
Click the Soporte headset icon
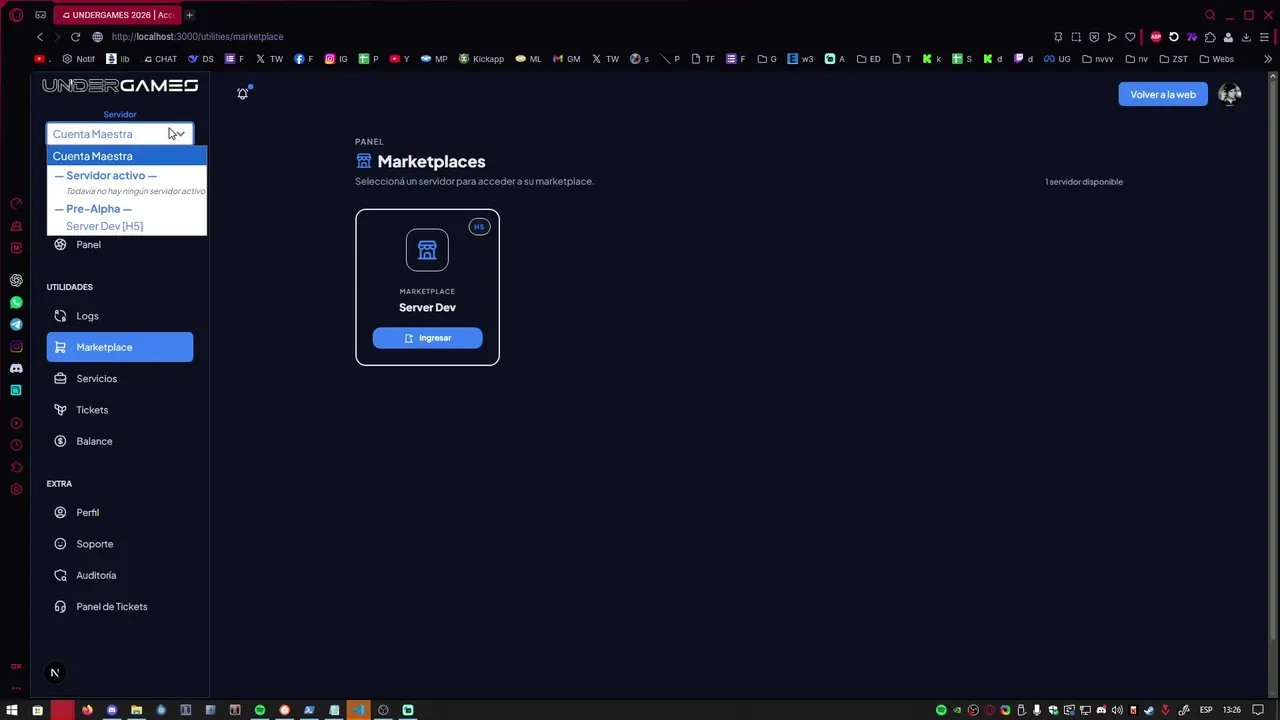click(60, 544)
